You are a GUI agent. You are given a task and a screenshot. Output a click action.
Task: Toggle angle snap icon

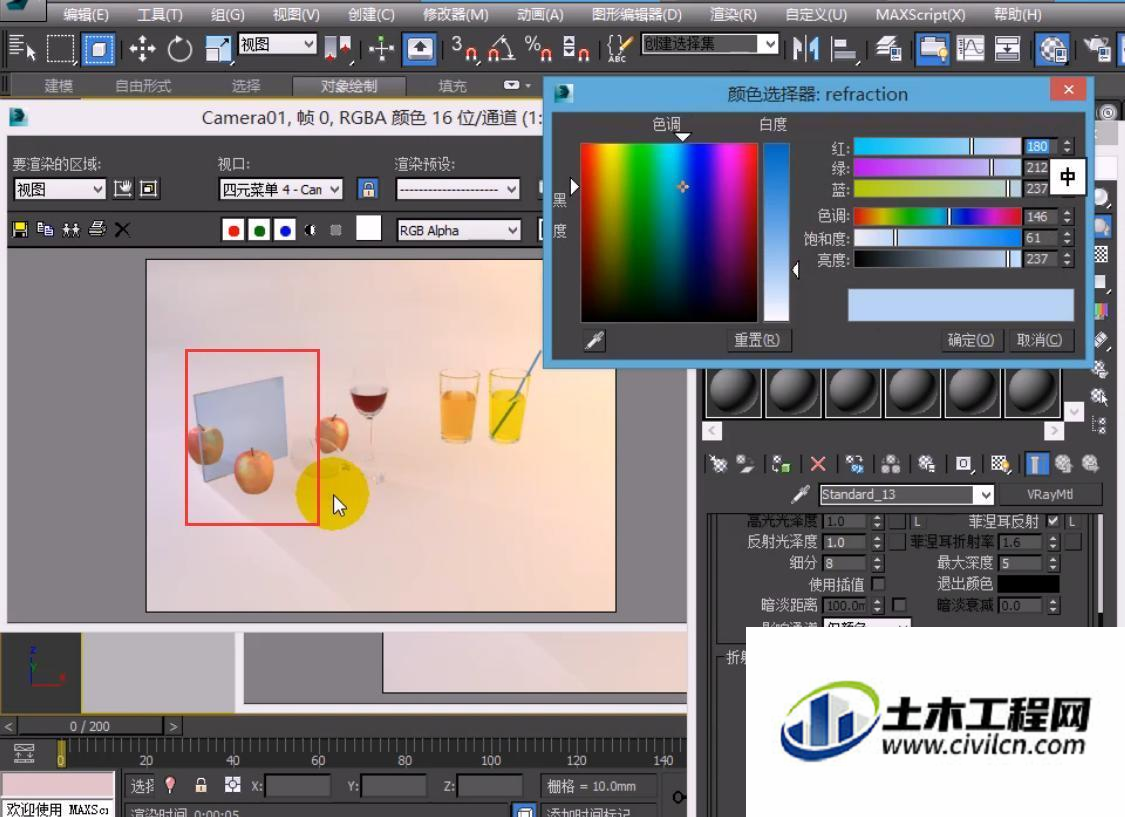(x=501, y=49)
